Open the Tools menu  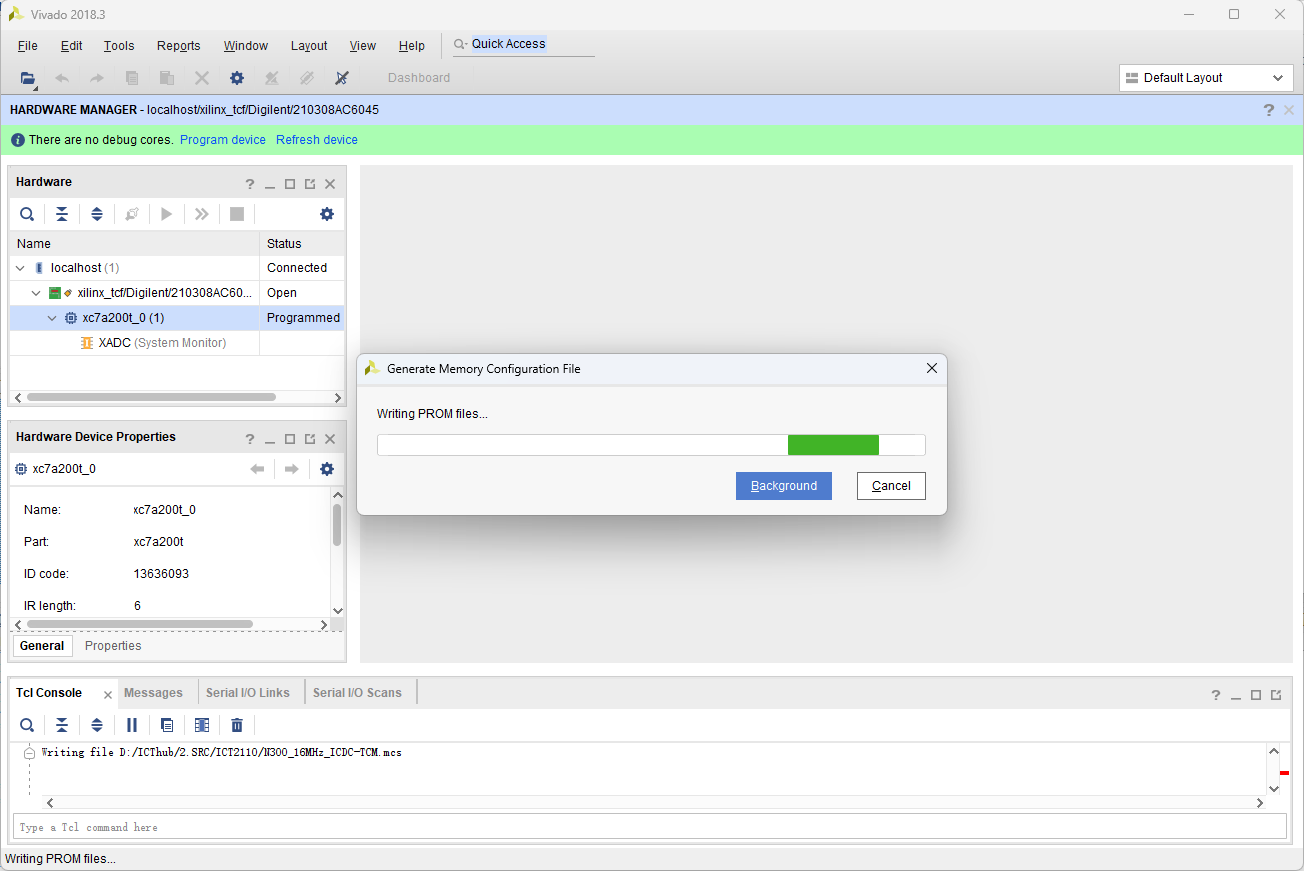tap(119, 46)
